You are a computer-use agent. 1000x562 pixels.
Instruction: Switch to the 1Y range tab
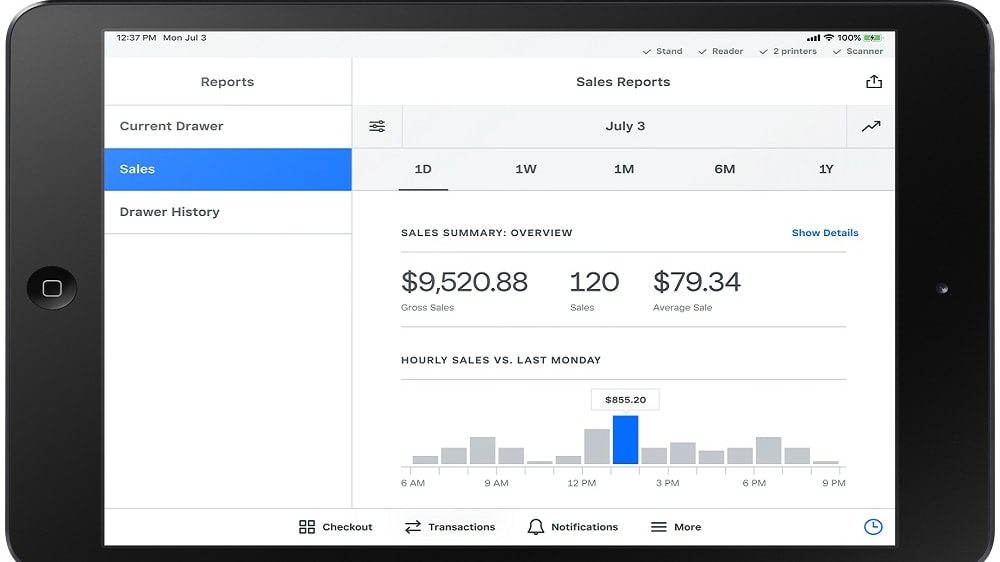pyautogui.click(x=826, y=169)
